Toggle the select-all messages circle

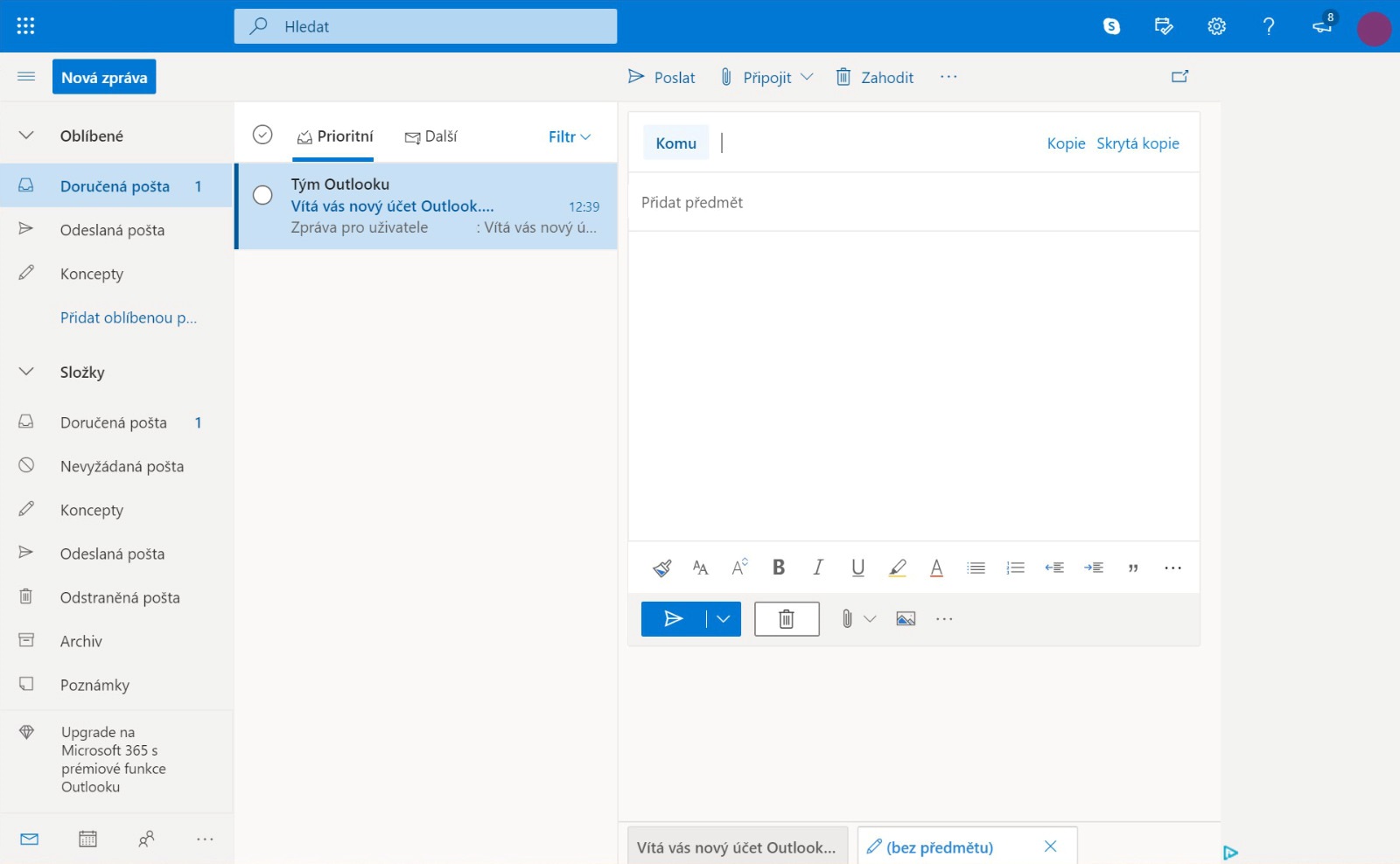(x=262, y=136)
